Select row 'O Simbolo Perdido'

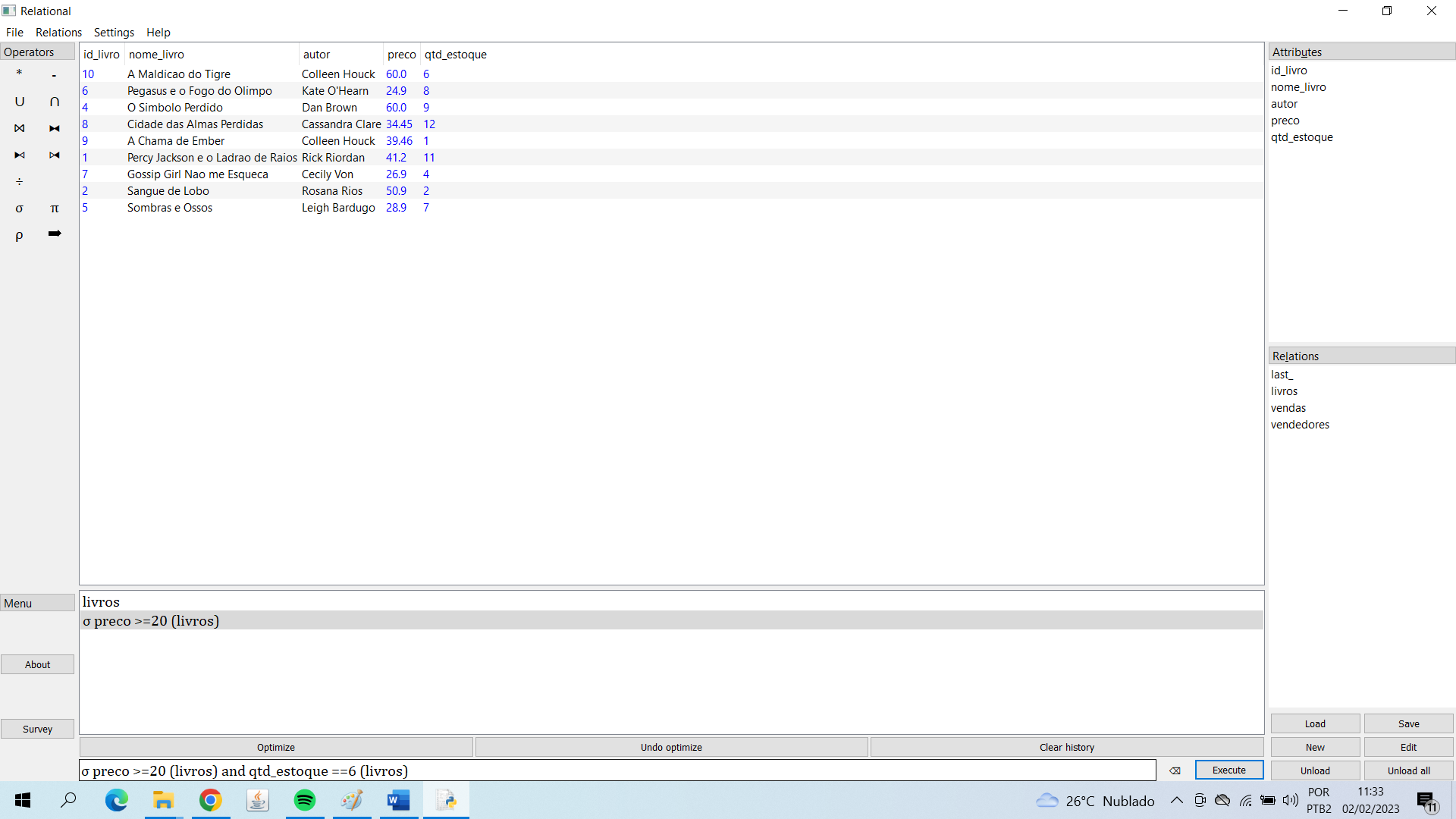pos(671,108)
